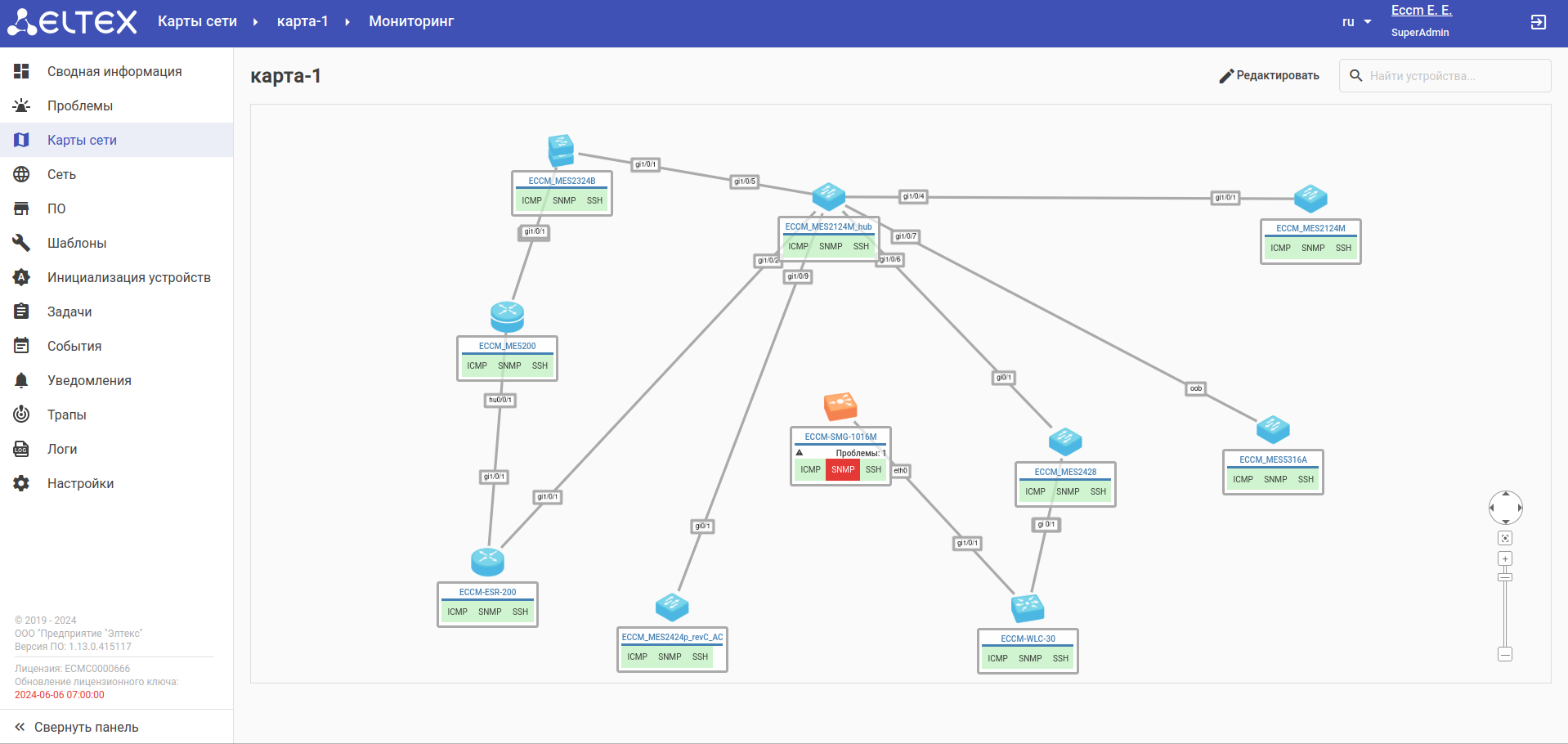1568x744 pixels.
Task: Select the ECCM_MES2124M switch icon
Action: point(1310,198)
